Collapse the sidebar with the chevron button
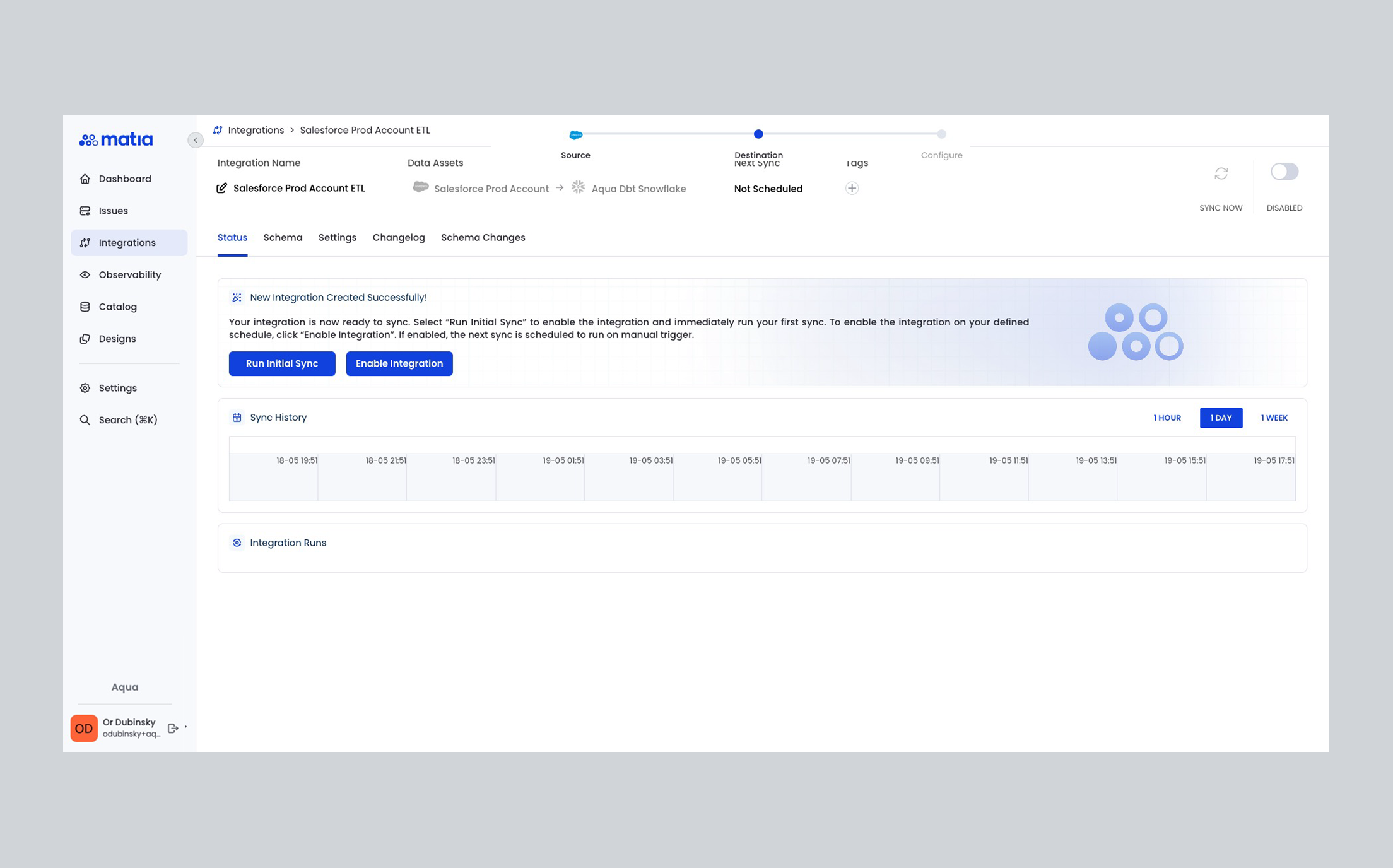This screenshot has height=868, width=1393. [x=196, y=140]
